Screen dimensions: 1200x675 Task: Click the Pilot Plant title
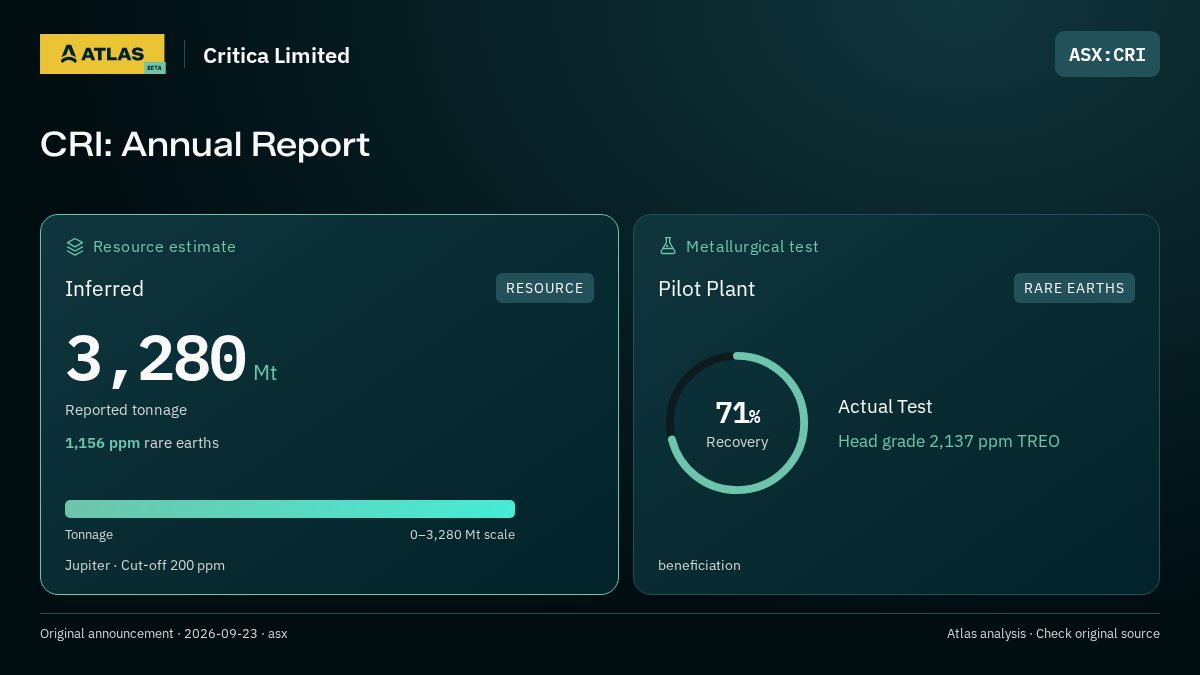pyautogui.click(x=706, y=289)
